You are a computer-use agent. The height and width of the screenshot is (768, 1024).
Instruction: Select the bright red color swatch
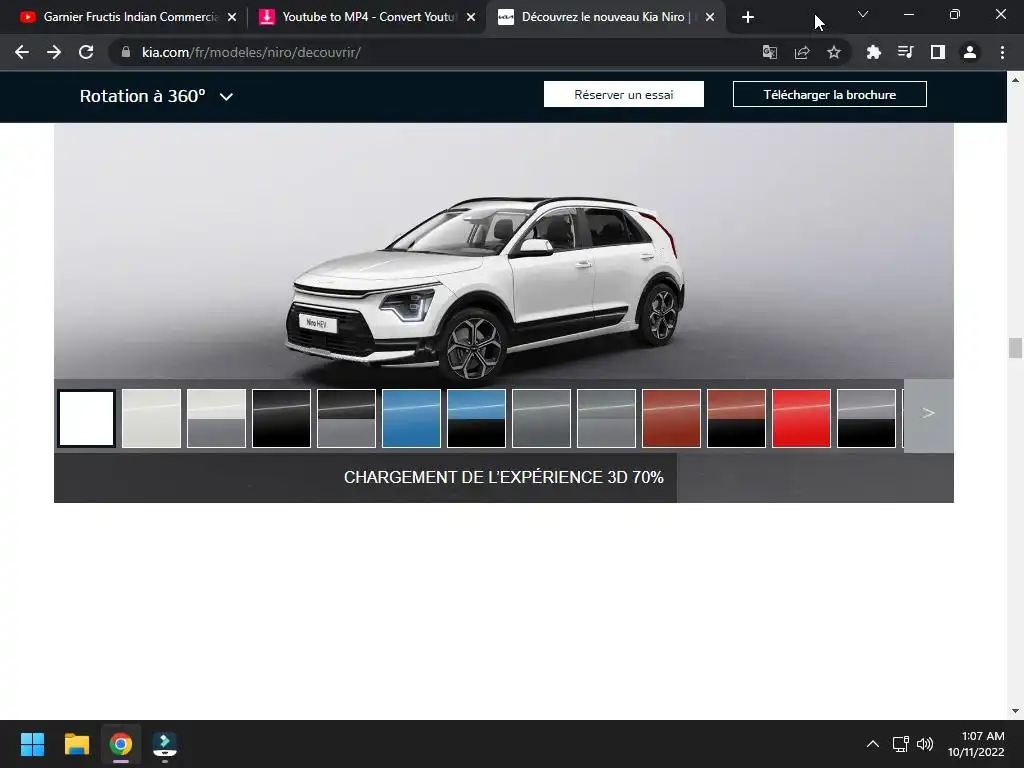click(x=801, y=419)
